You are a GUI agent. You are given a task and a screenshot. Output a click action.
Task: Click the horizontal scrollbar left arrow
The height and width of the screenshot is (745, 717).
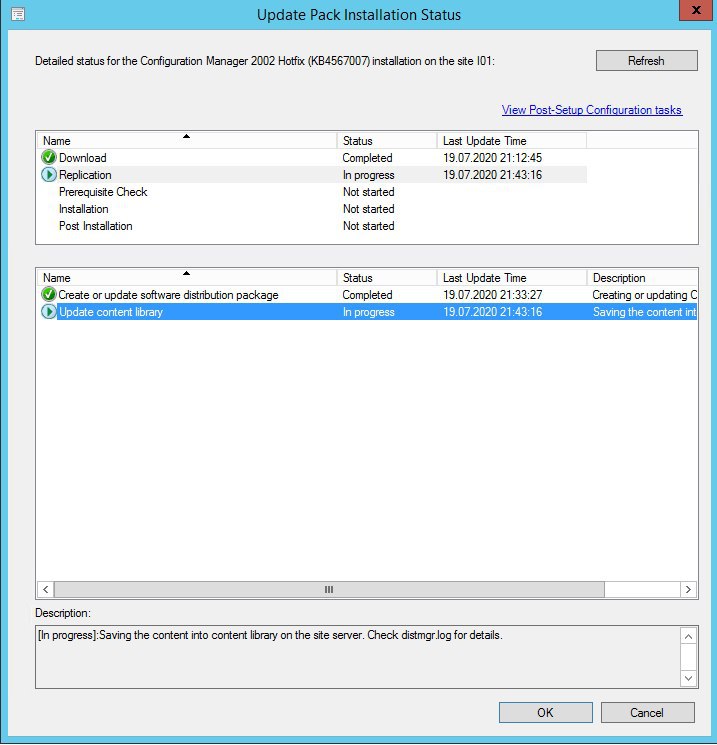(46, 589)
